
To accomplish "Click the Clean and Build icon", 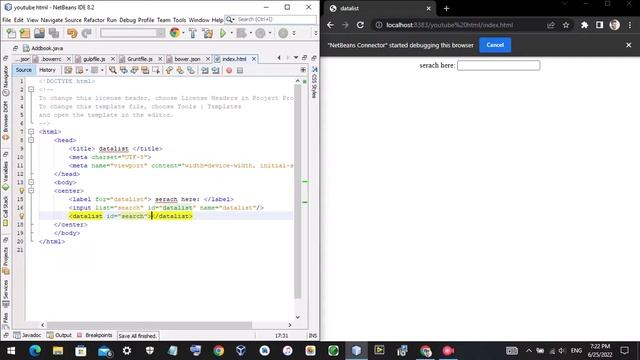I will pos(207,33).
